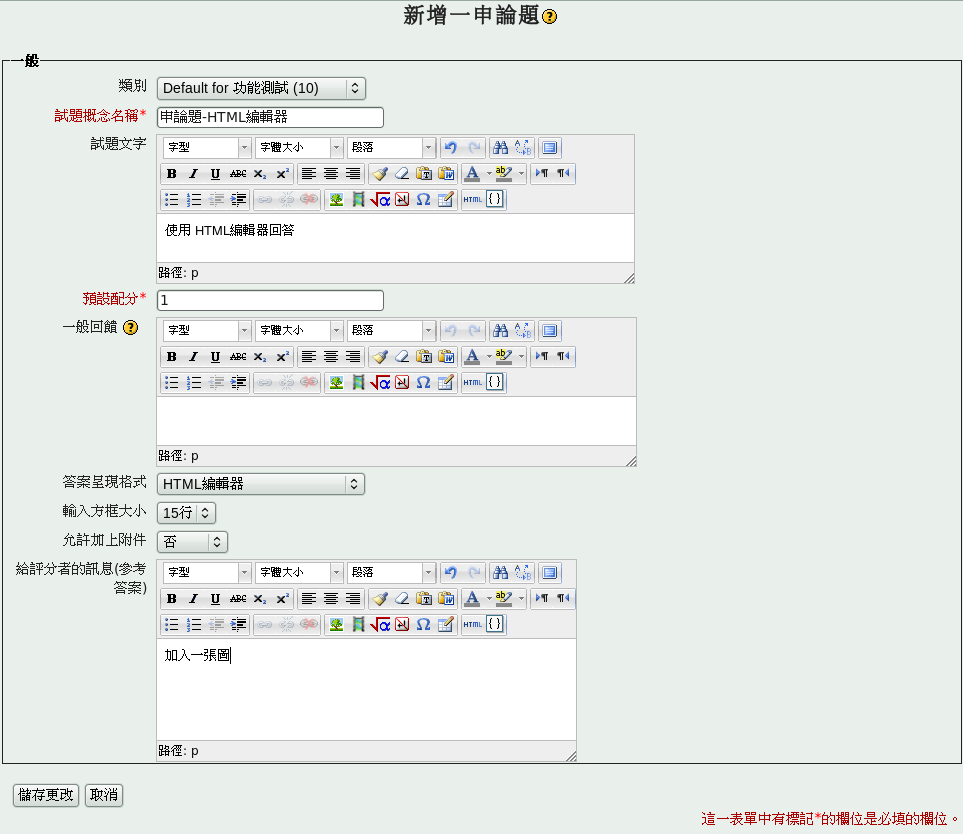Click the 預設配分 input field

(x=270, y=300)
